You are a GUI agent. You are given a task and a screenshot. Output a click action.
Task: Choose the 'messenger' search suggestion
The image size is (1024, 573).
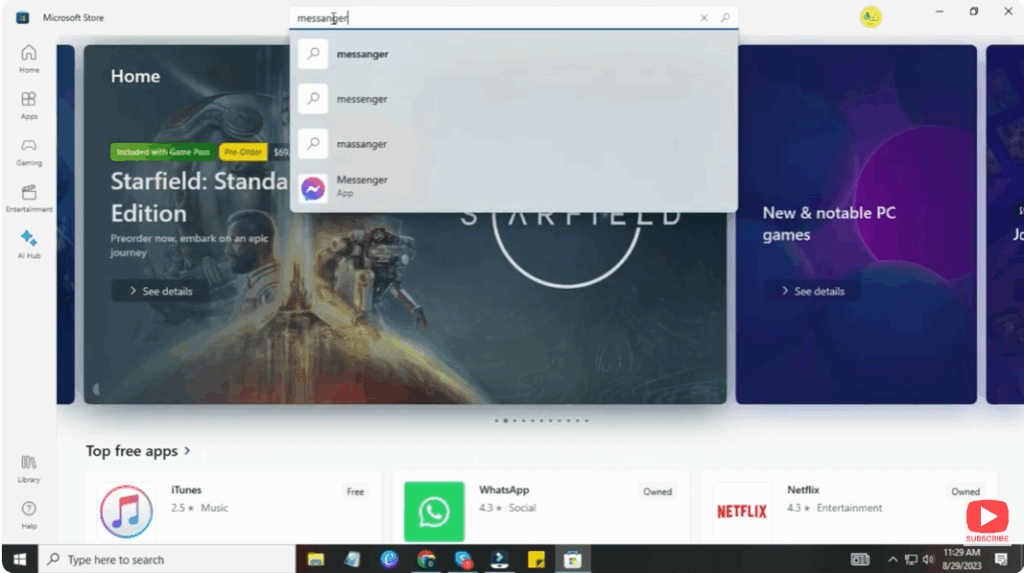click(361, 99)
